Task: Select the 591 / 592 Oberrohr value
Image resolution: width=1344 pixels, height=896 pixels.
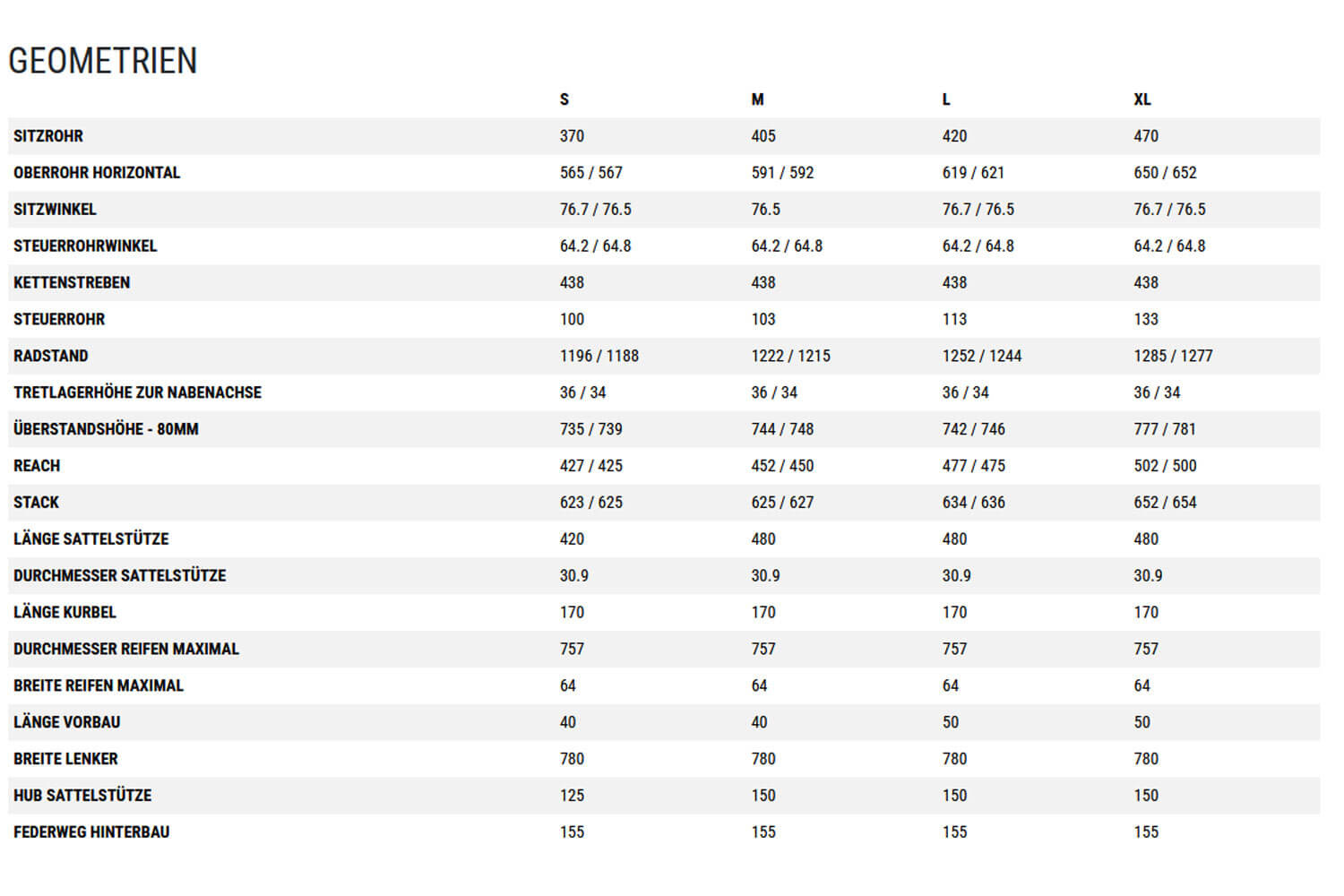Action: pyautogui.click(x=782, y=173)
